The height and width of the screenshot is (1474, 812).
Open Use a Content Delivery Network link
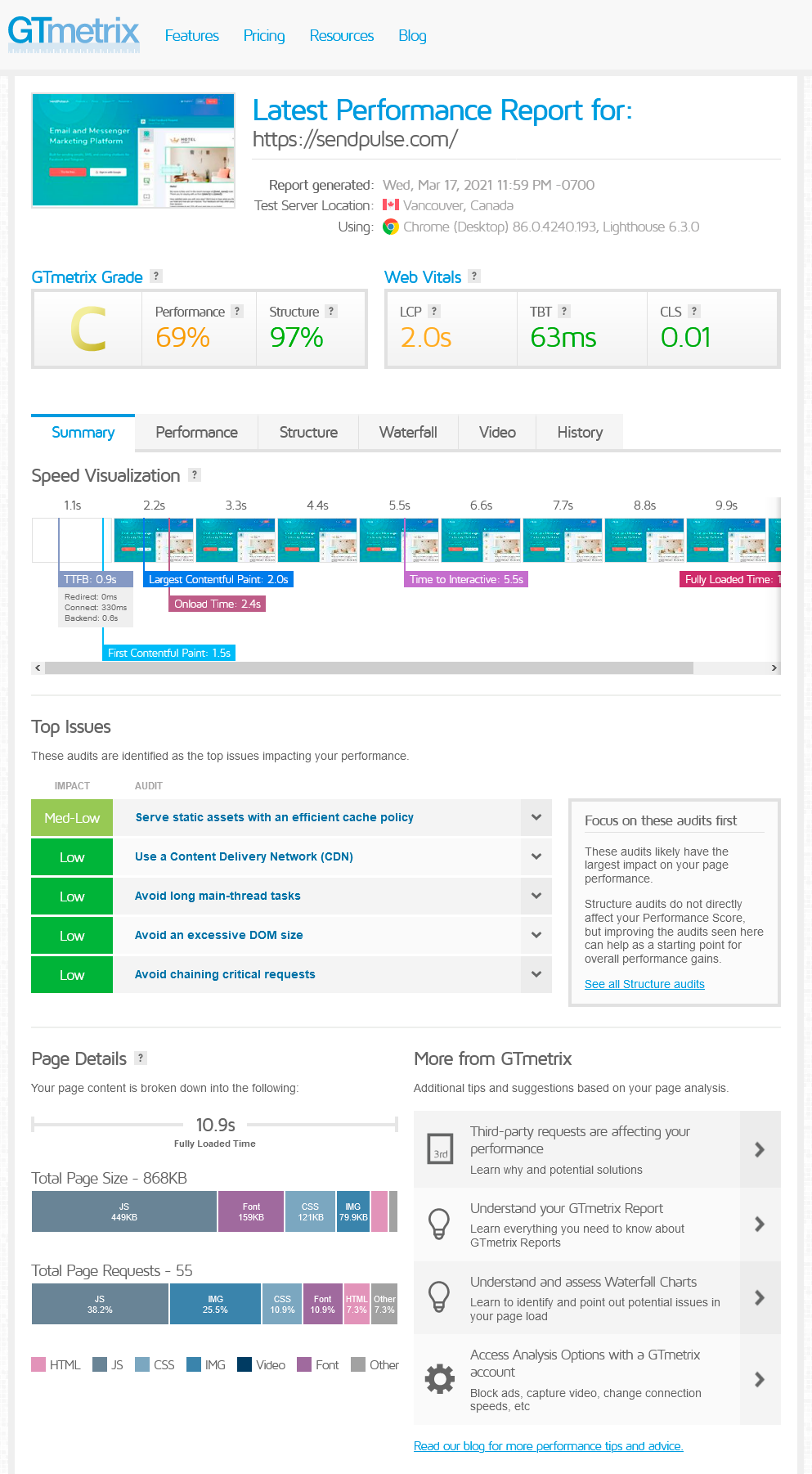point(244,856)
